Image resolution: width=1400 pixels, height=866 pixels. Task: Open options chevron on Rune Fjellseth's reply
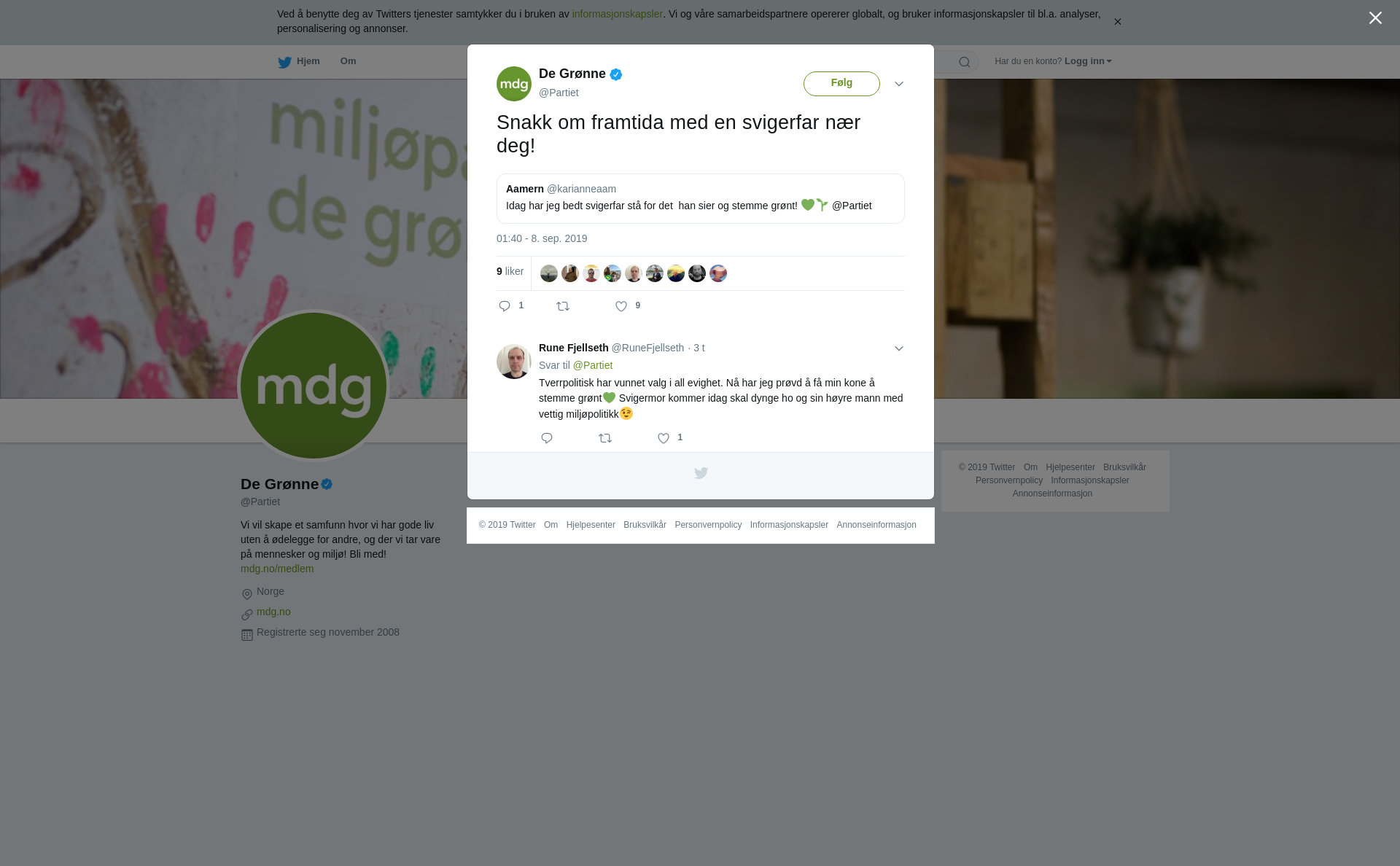(x=899, y=348)
